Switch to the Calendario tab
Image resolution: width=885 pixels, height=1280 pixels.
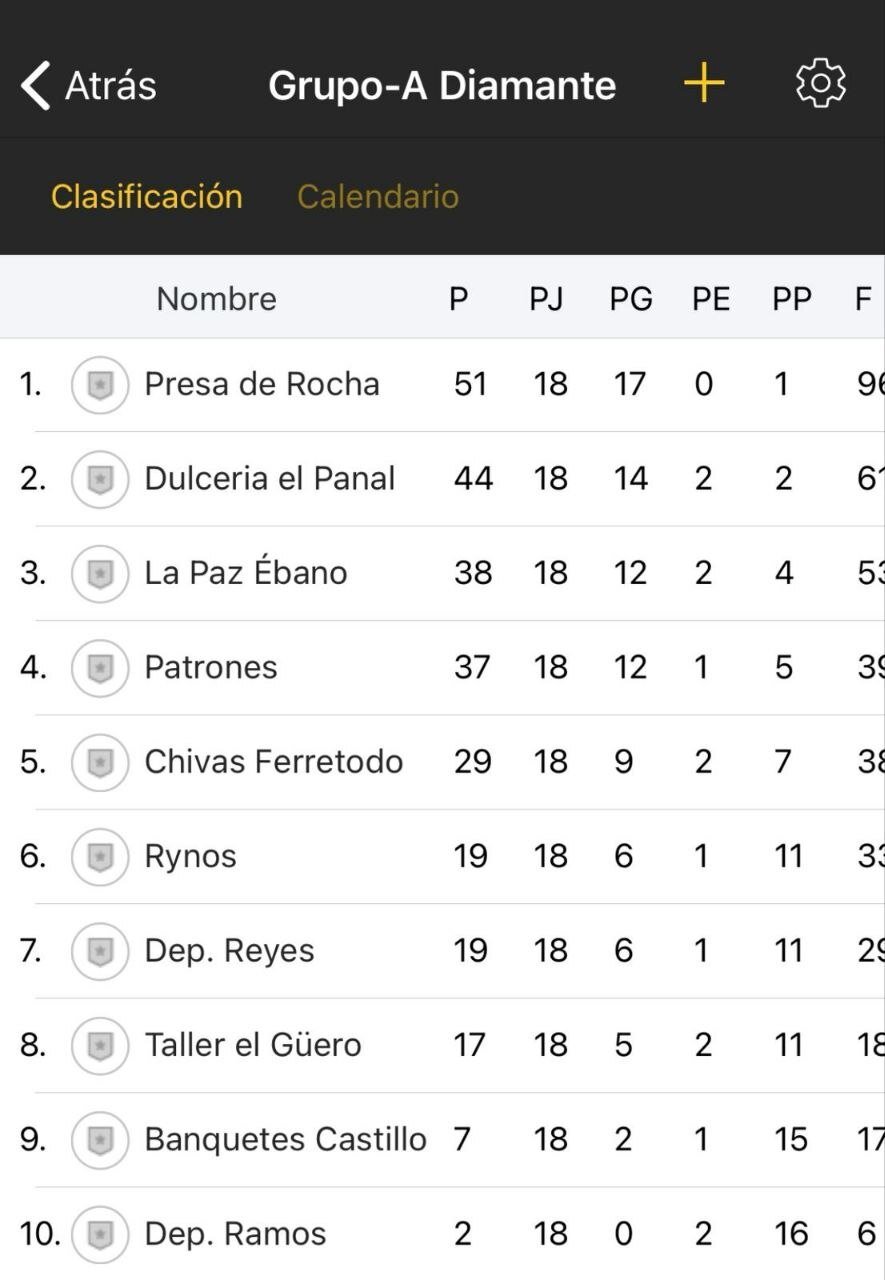click(x=378, y=196)
